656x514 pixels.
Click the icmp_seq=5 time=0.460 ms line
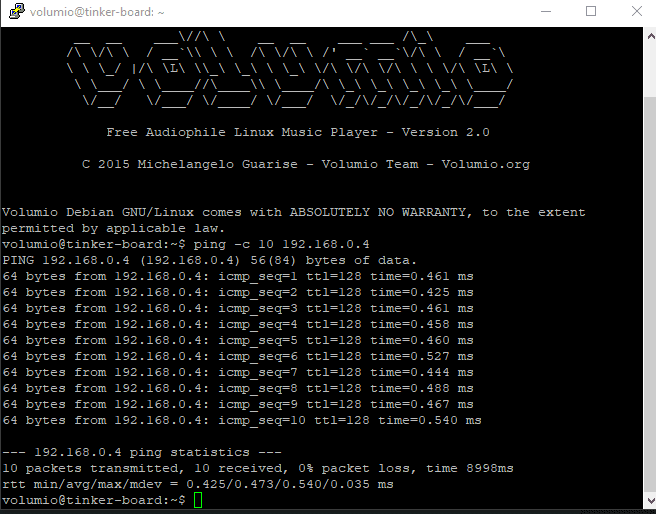(238, 340)
